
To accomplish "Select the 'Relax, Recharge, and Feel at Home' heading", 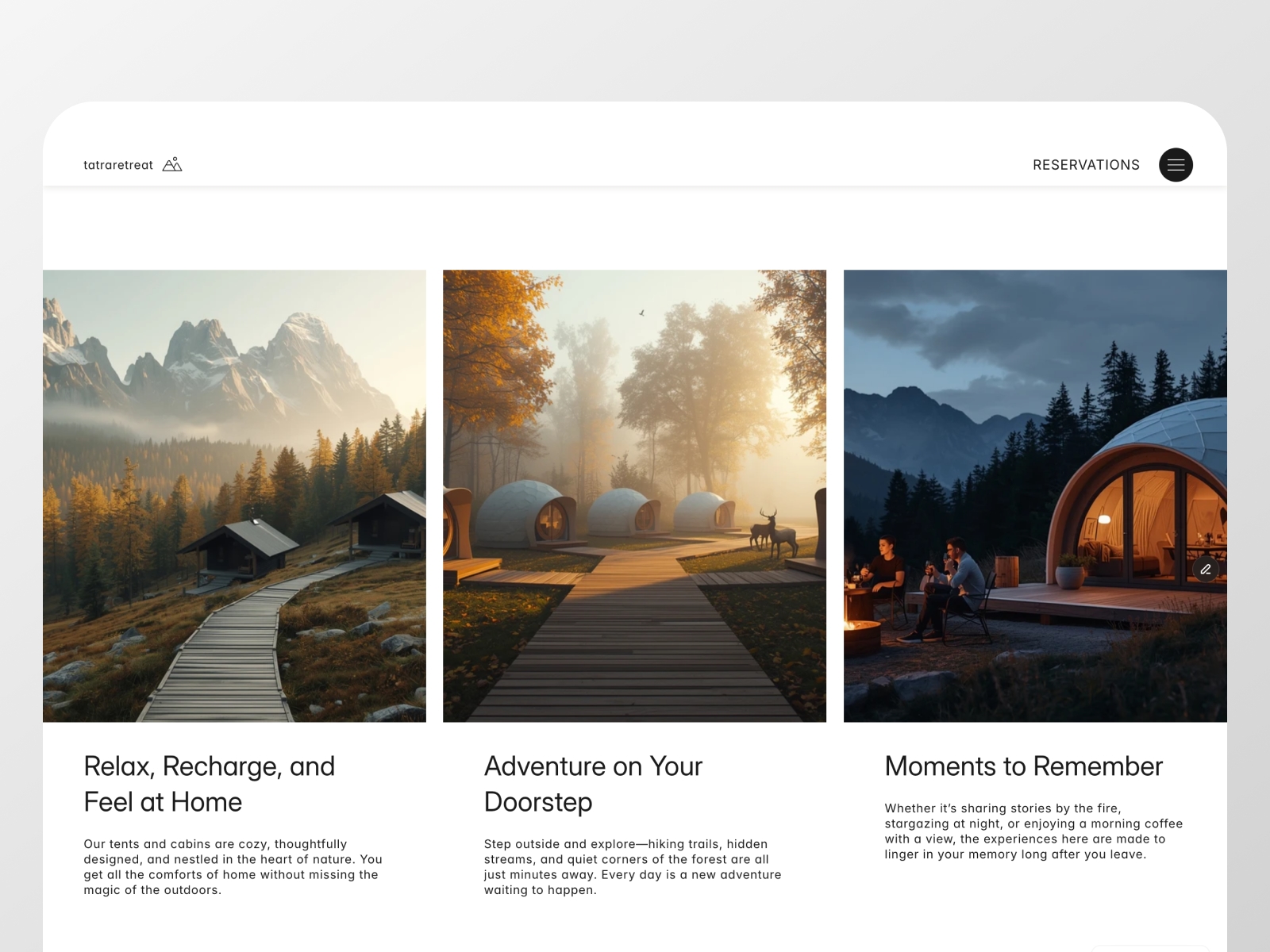I will 209,784.
